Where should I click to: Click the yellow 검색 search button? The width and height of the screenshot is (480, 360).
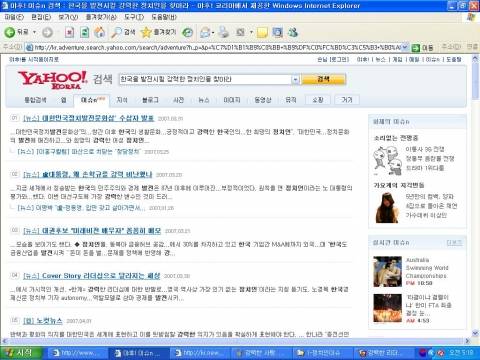pos(323,79)
